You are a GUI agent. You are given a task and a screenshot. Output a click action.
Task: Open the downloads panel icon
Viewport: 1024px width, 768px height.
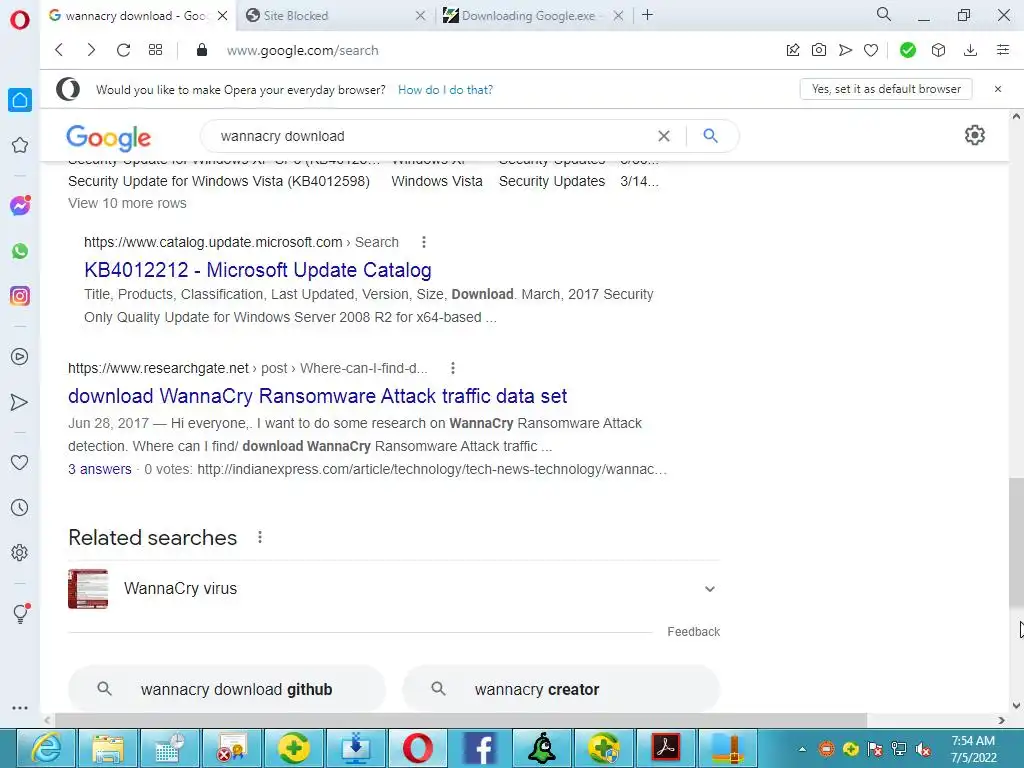970,50
